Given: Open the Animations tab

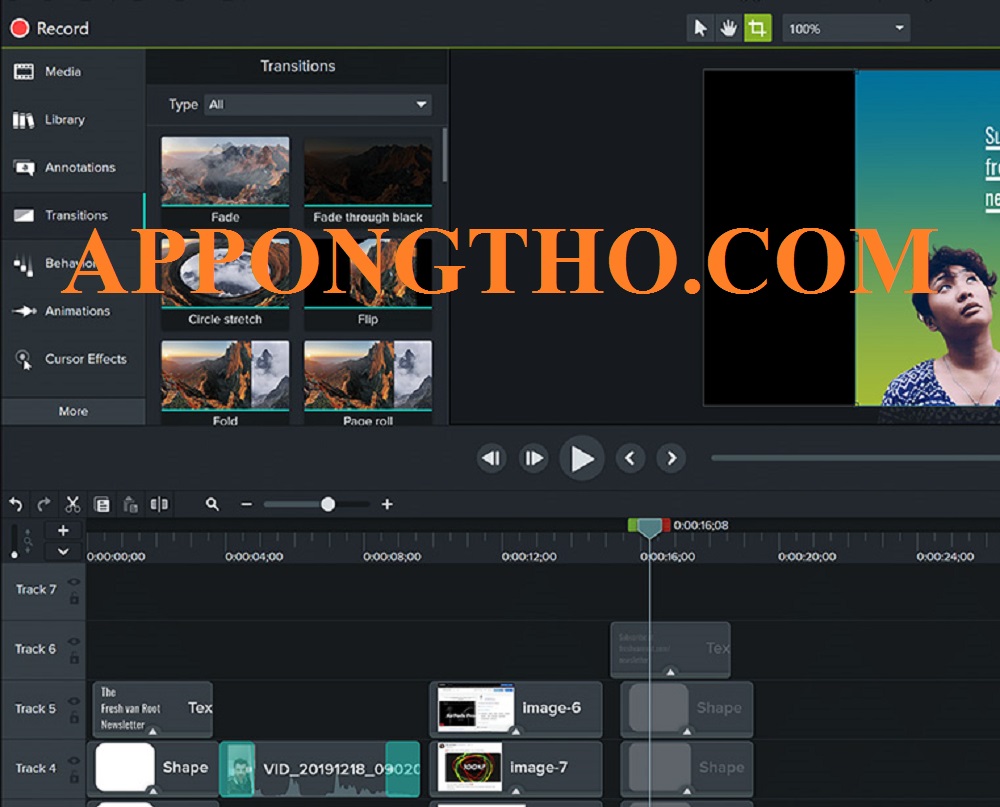Looking at the screenshot, I should pyautogui.click(x=73, y=311).
